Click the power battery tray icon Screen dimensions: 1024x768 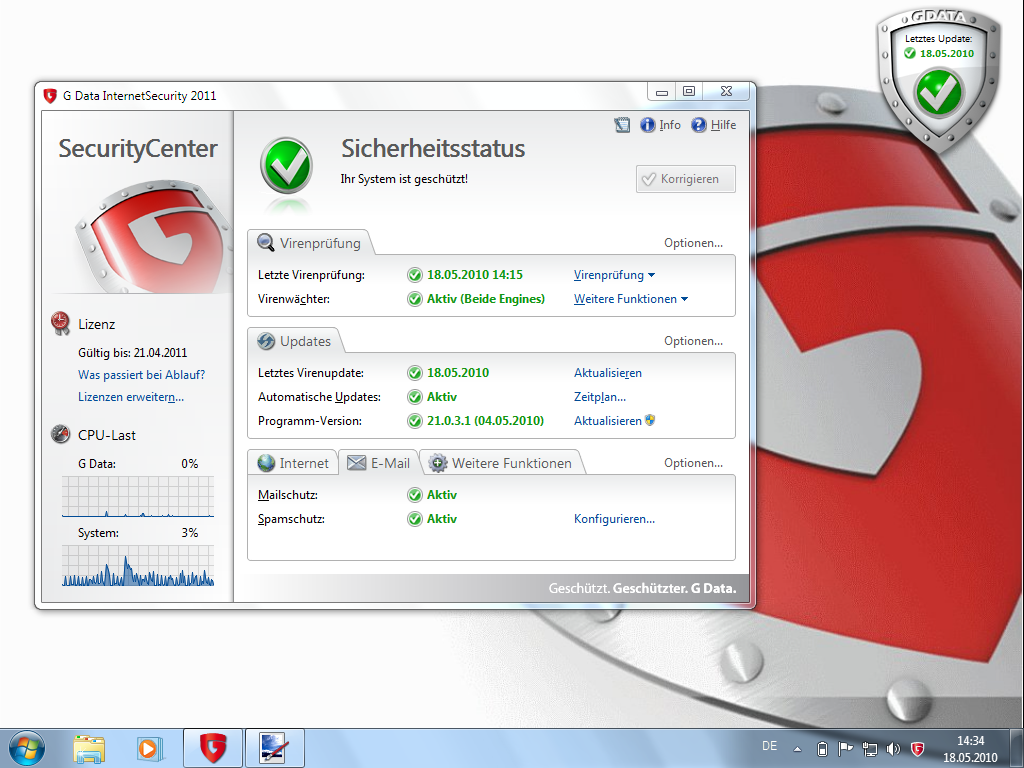[x=822, y=749]
